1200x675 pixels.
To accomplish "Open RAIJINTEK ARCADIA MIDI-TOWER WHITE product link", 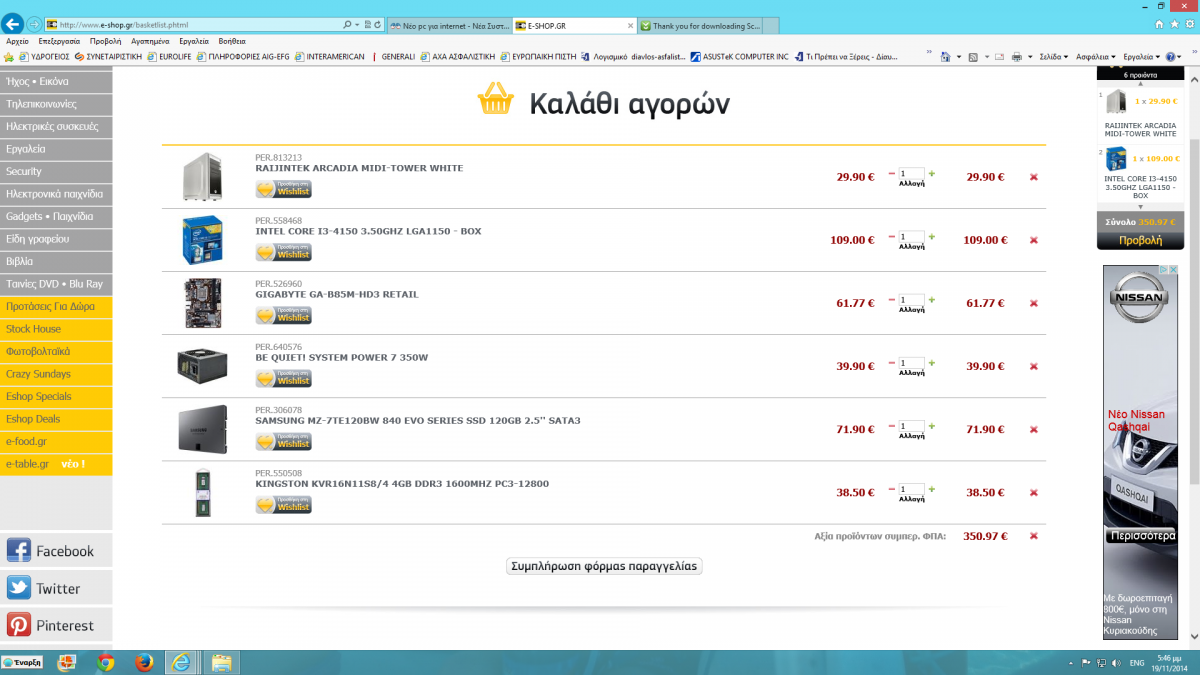I will 359,168.
